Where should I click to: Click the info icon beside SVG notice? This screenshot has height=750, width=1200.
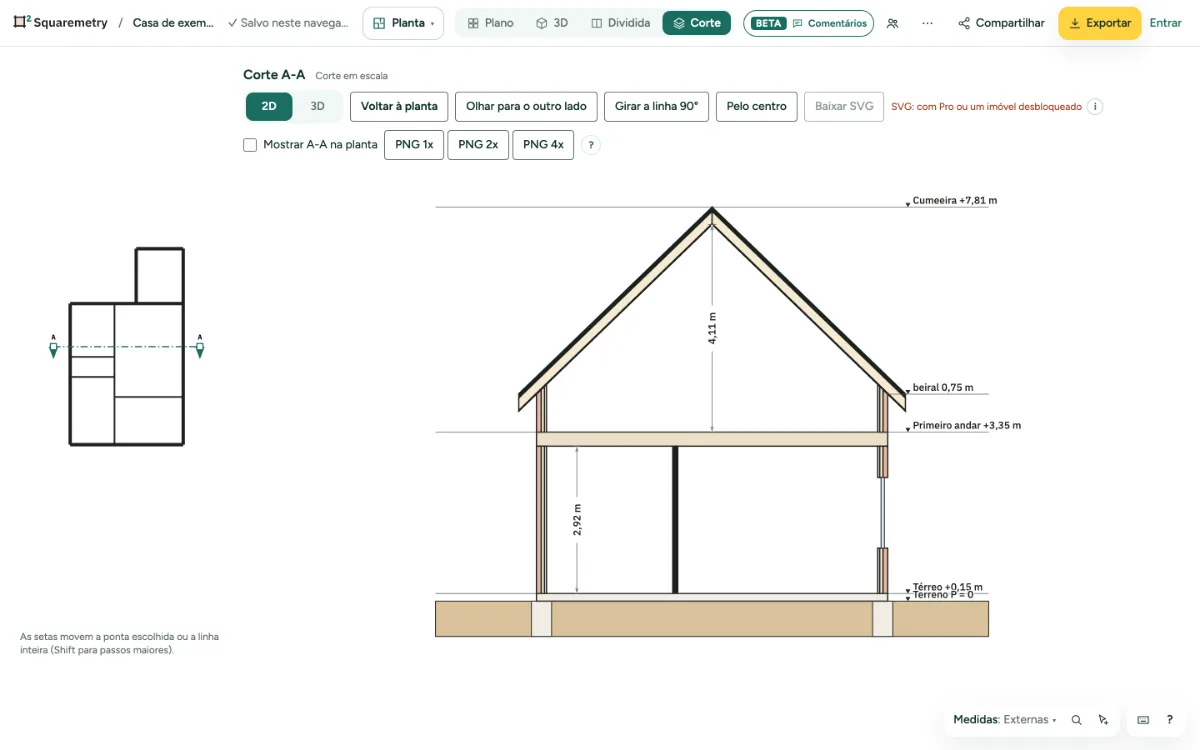coord(1095,107)
